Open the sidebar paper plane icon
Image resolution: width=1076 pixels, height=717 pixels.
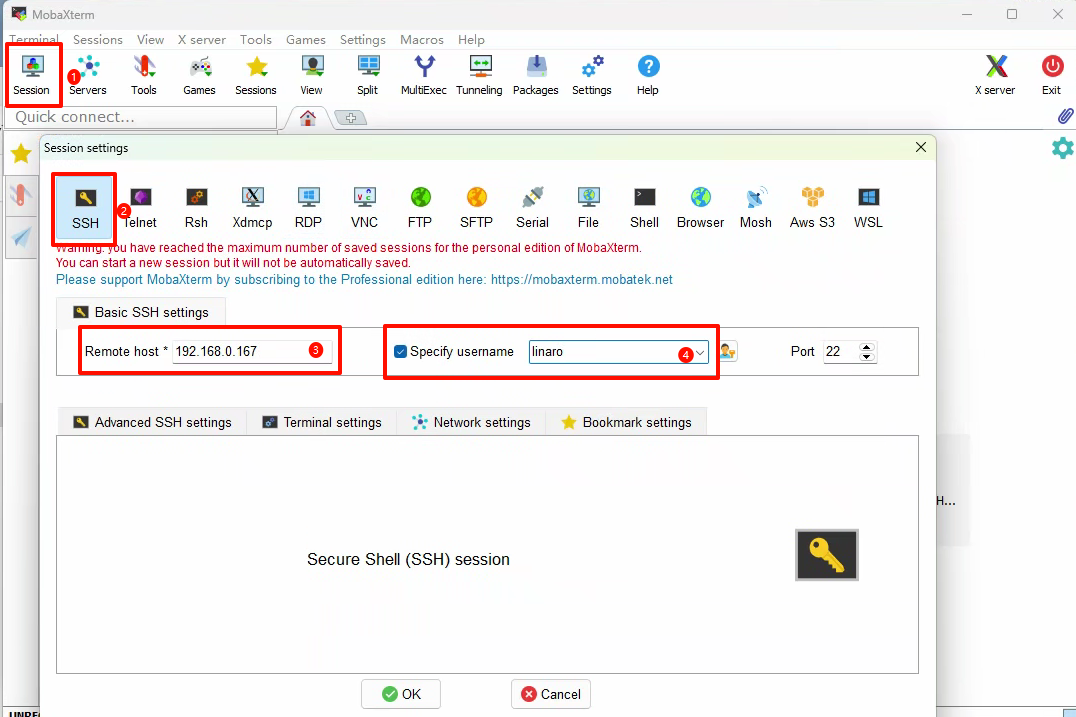(22, 237)
